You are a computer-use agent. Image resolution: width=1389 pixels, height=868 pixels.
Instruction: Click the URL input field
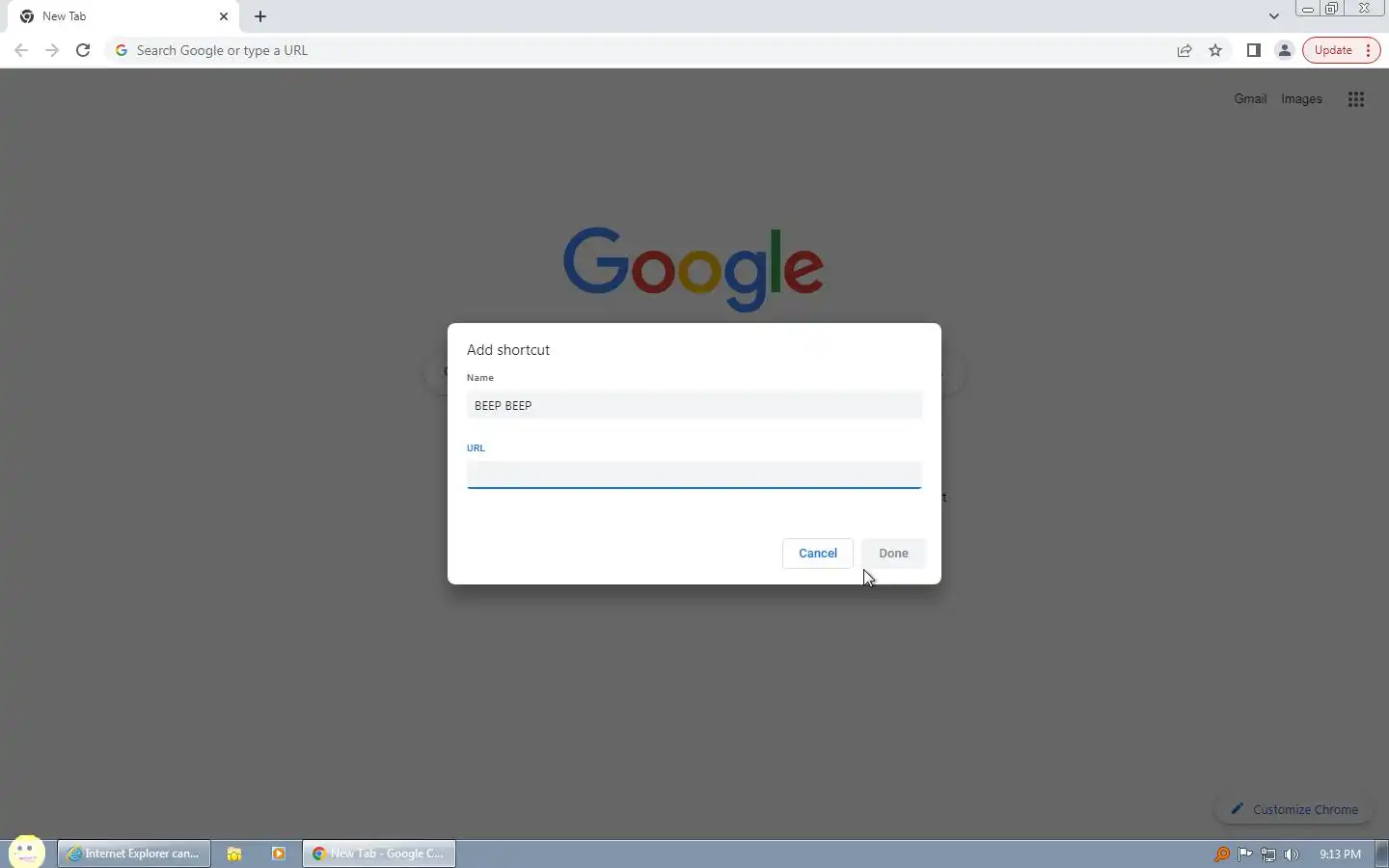(x=694, y=475)
